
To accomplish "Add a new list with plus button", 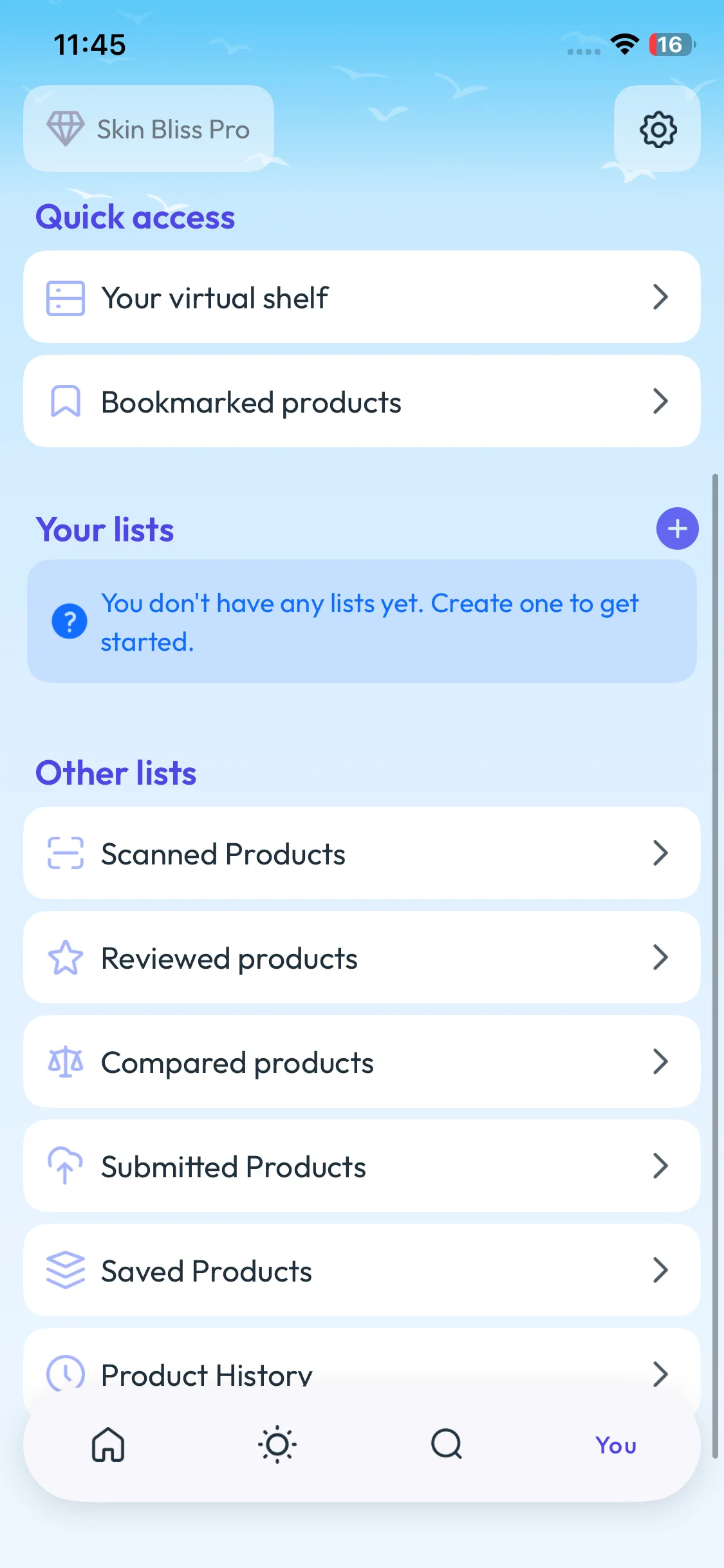I will tap(677, 529).
